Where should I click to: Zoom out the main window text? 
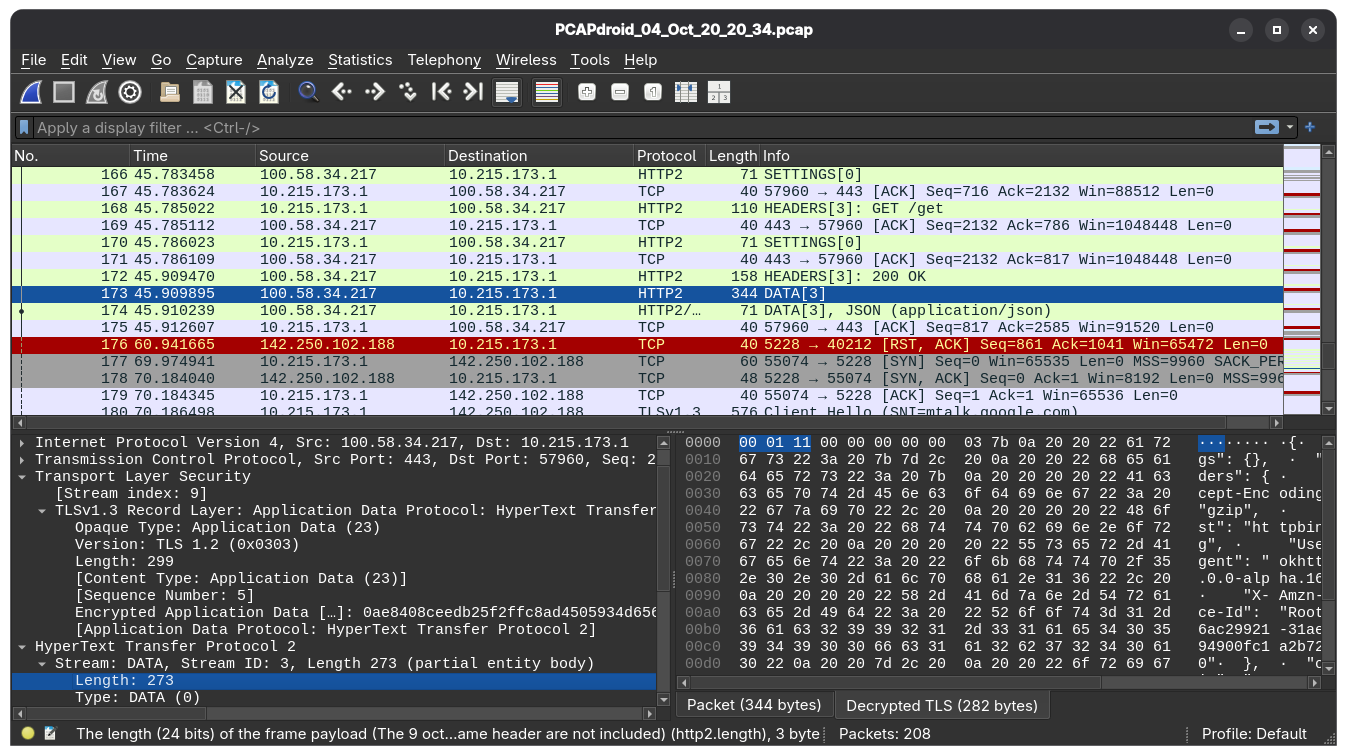(620, 92)
